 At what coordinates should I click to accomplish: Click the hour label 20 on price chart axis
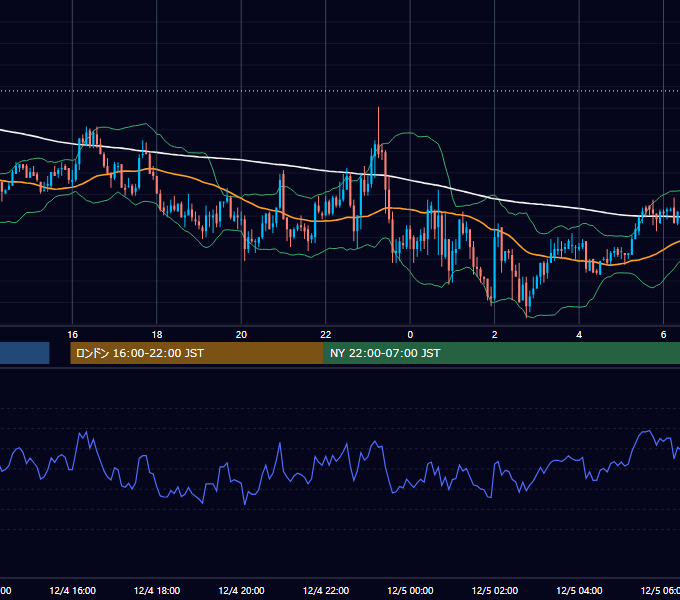(x=241, y=335)
